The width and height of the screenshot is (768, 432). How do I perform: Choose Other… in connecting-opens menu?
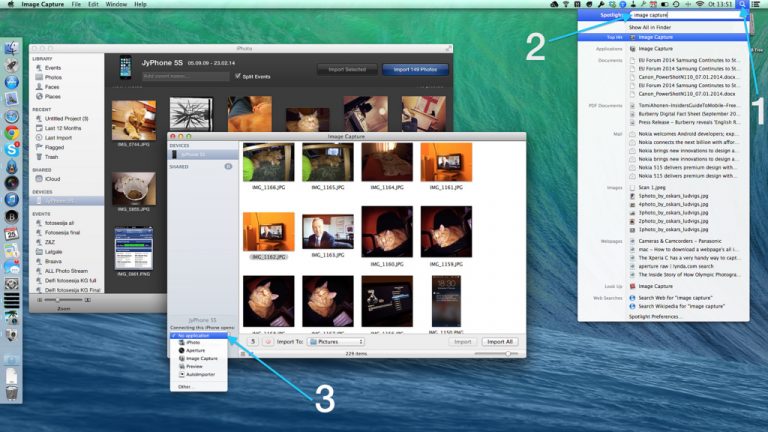click(x=199, y=386)
